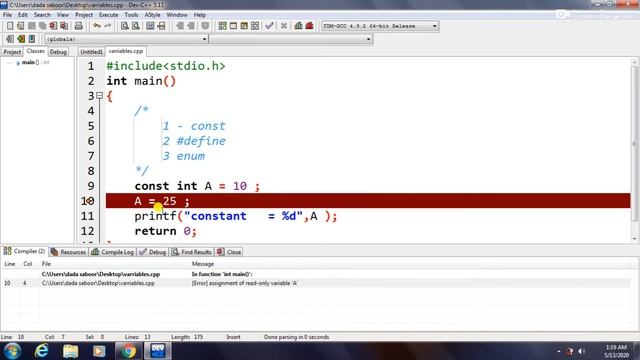This screenshot has height=360, width=640.
Task: Click the Message column header
Action: 203,264
